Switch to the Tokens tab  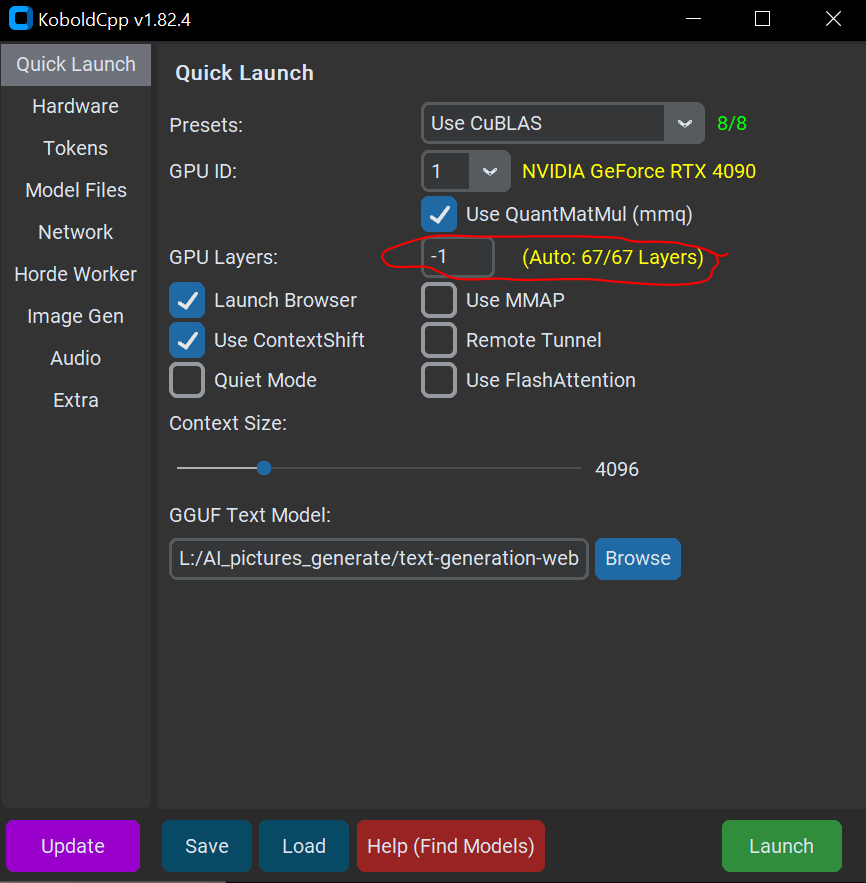pos(75,148)
